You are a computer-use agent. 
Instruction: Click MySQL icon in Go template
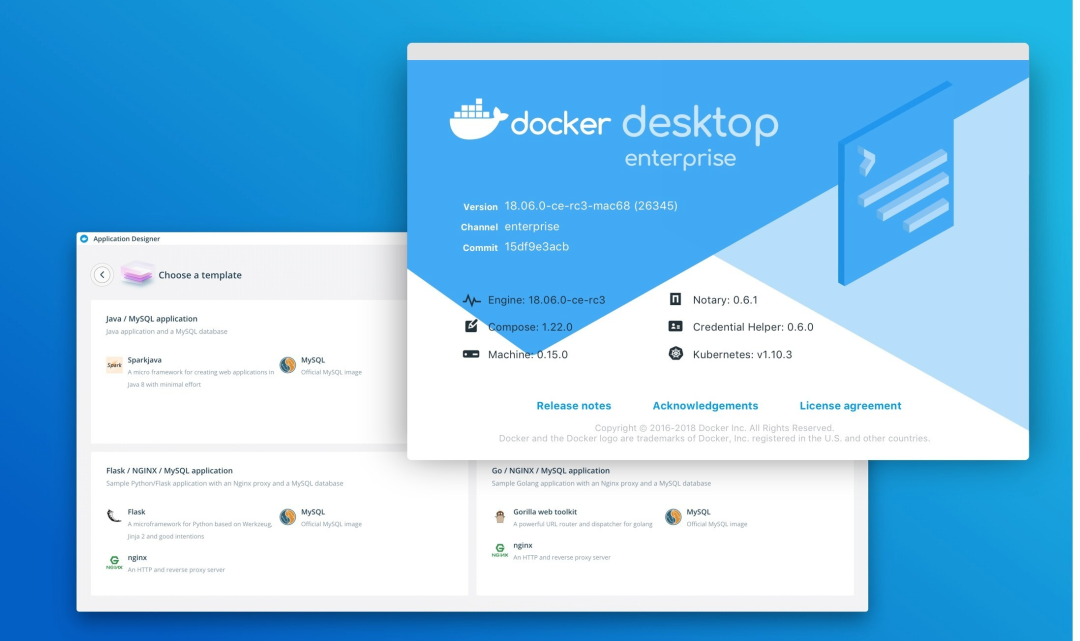[673, 516]
